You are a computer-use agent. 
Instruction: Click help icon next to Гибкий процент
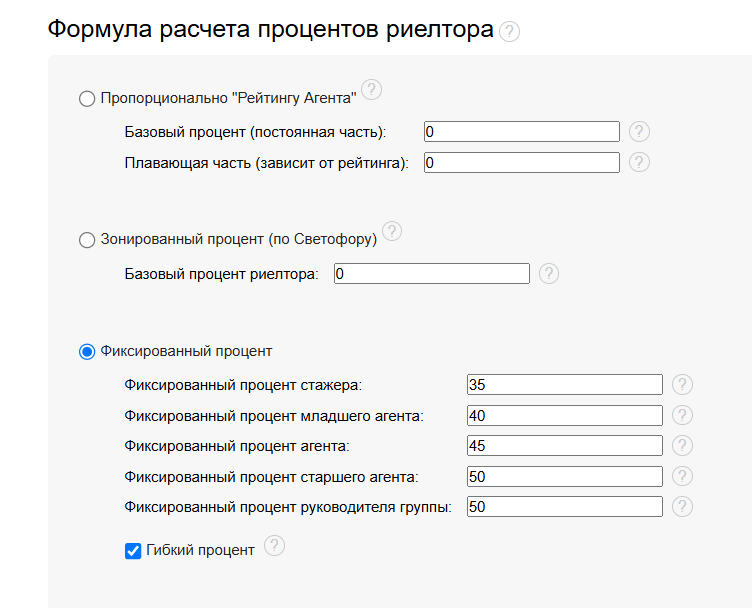point(275,546)
